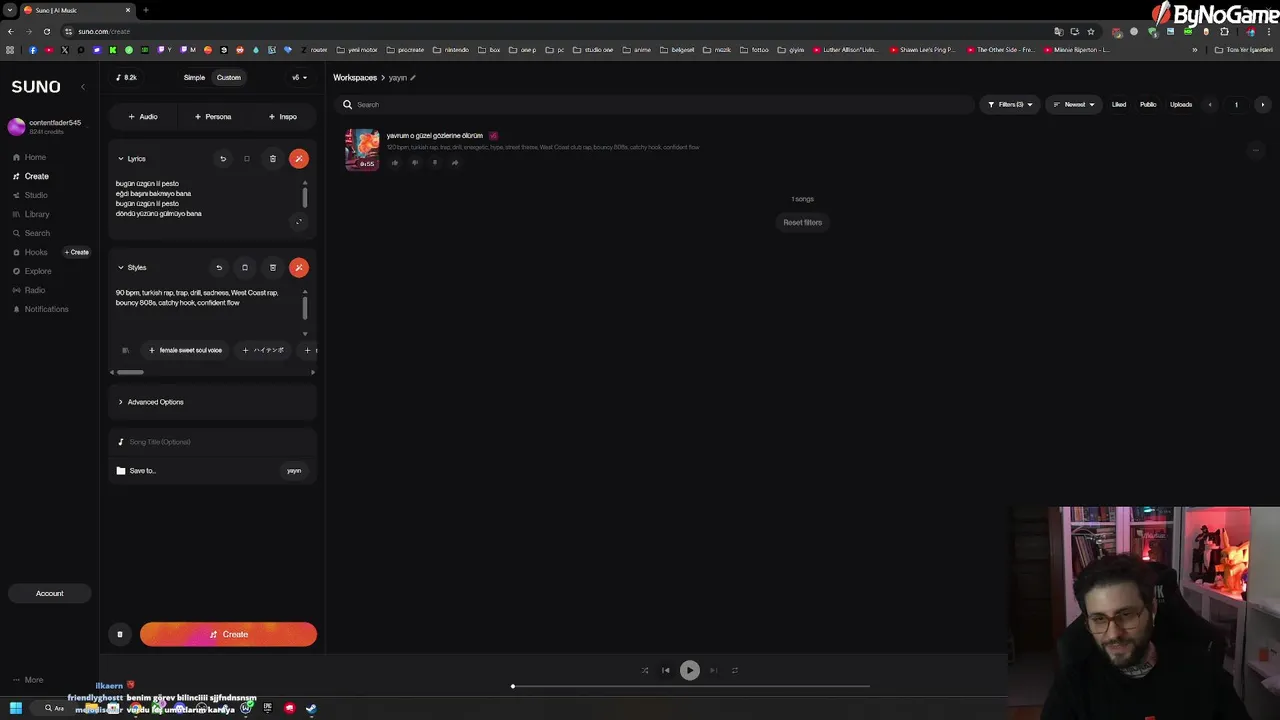Delete the lyrics with the trash icon

pyautogui.click(x=272, y=158)
